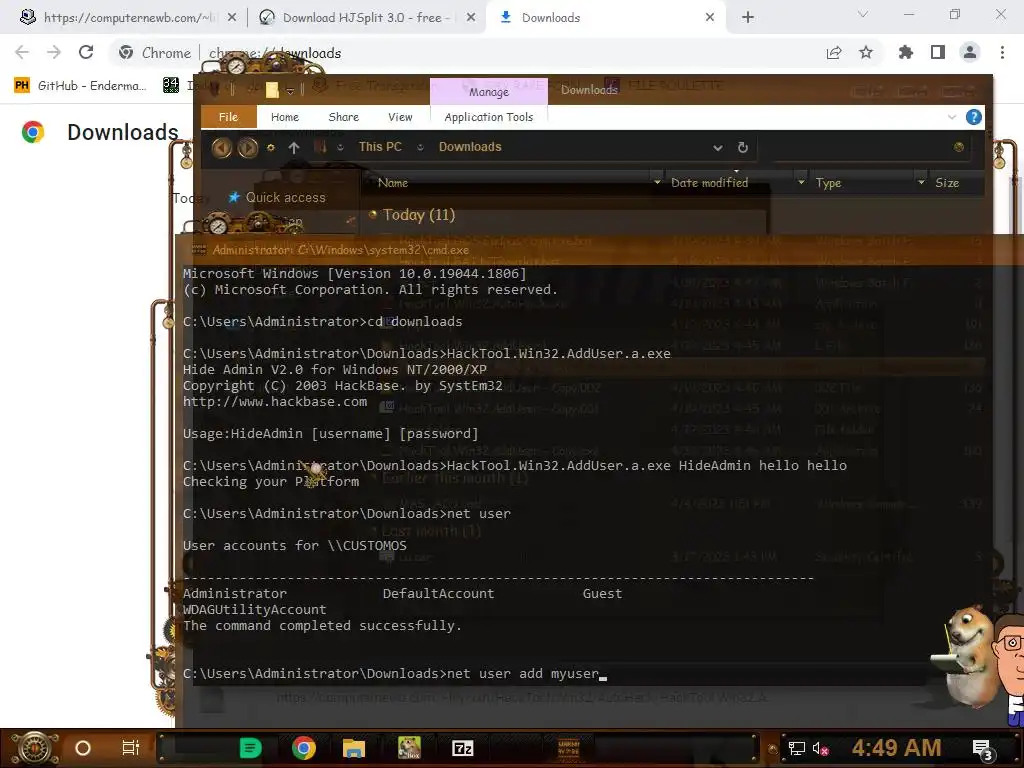Switch to the Download HJSplit 3.0 tab
1024x768 pixels.
[366, 18]
